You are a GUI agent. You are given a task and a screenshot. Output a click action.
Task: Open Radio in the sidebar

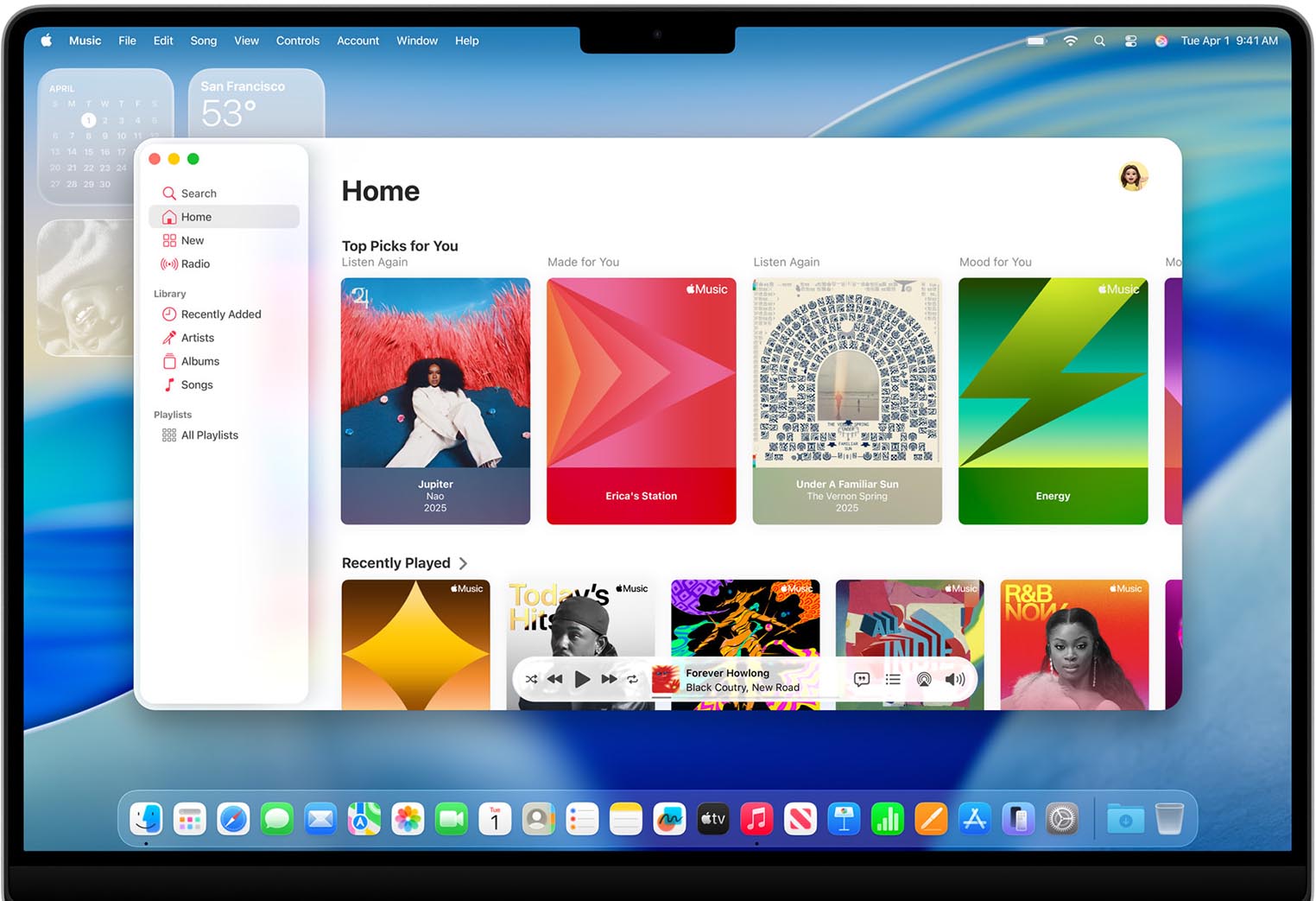[225, 263]
